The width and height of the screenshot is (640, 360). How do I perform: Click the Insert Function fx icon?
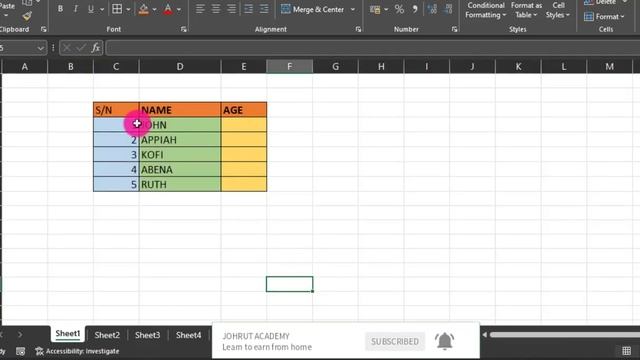pos(96,48)
